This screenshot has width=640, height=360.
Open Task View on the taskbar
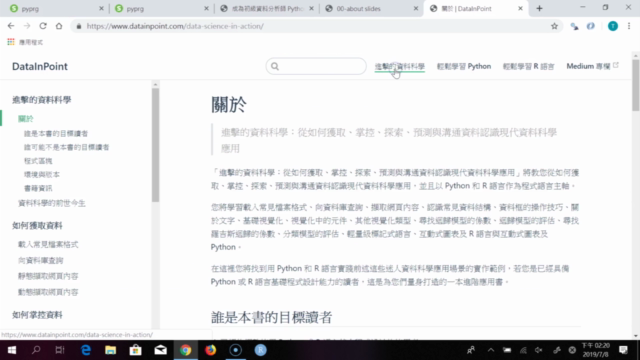[x=60, y=350]
